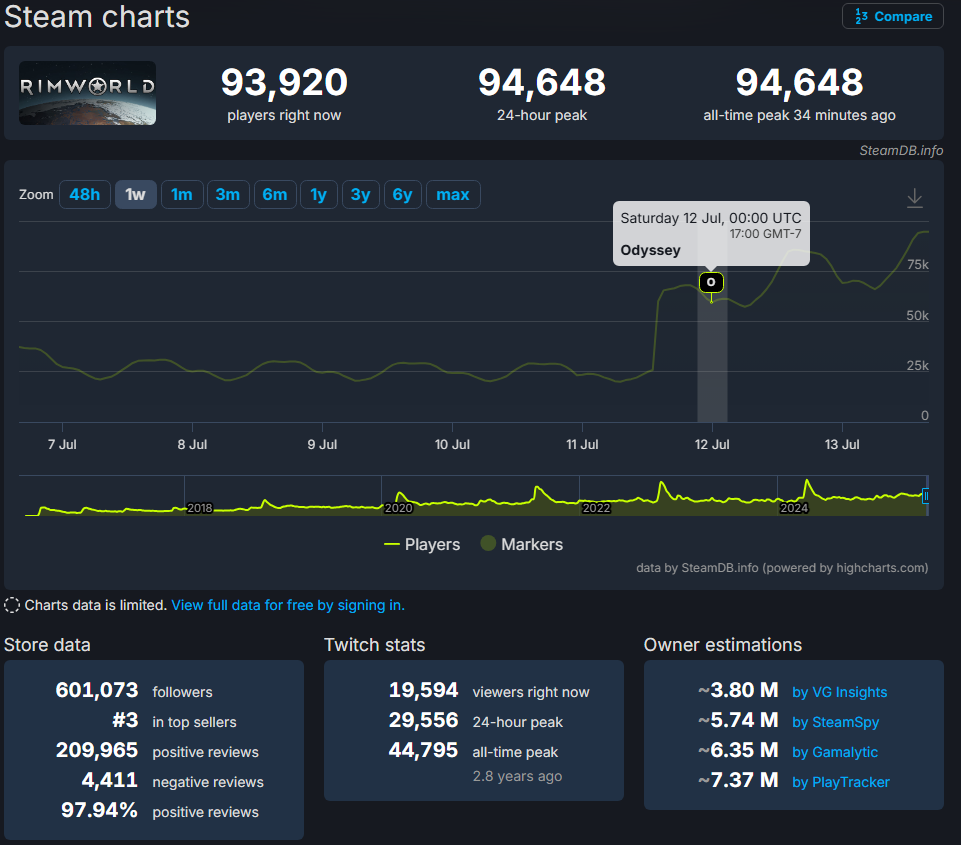Click '44,795' Twitch all-time peak
The width and height of the screenshot is (961, 845).
pos(424,750)
